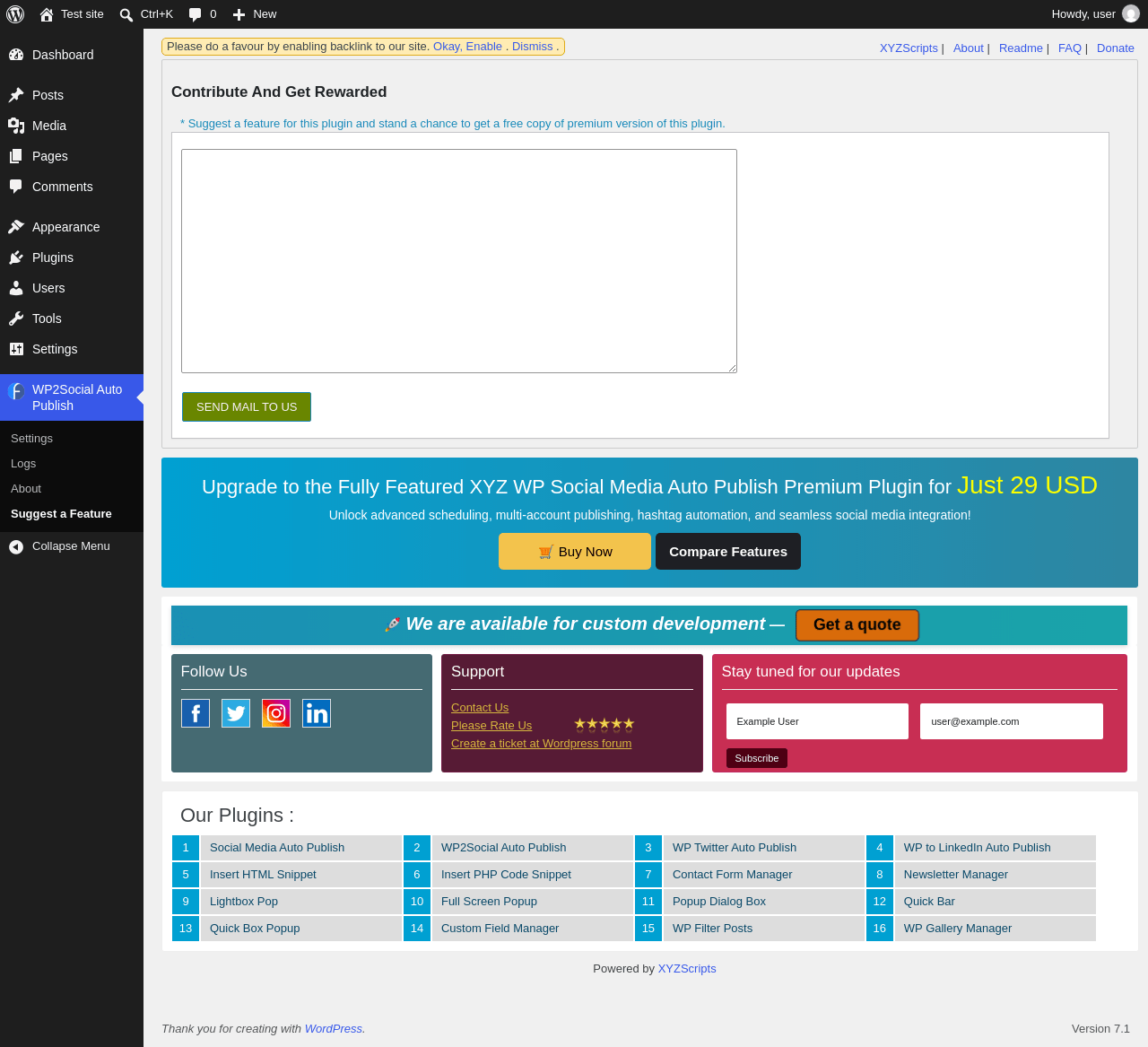Click the Test site home icon

[x=47, y=14]
